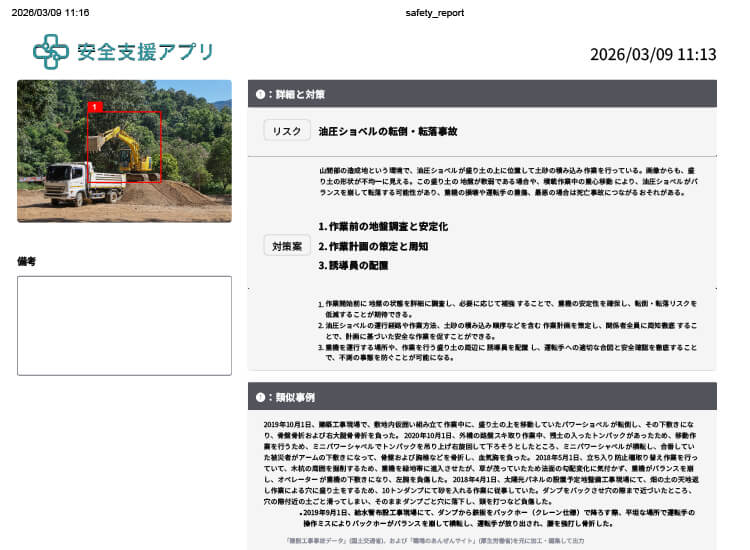Click the 詳細と対策 section header text
Image resolution: width=750 pixels, height=550 pixels.
(x=300, y=94)
